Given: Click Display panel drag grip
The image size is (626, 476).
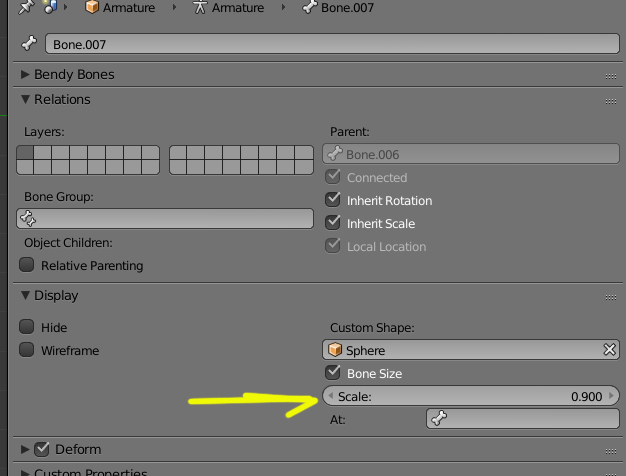Looking at the screenshot, I should click(x=610, y=297).
